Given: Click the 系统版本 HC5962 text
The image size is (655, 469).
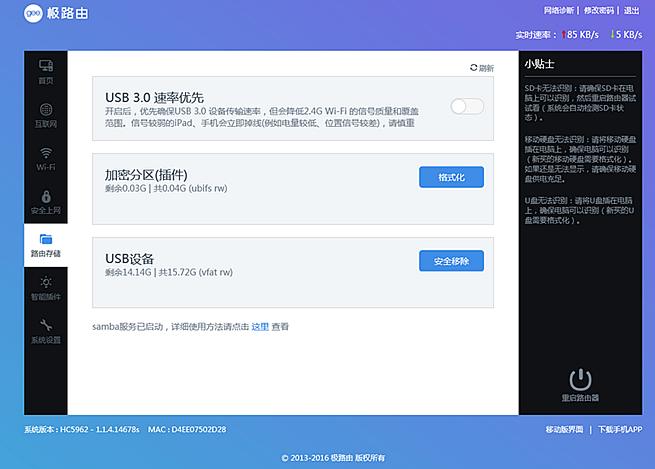Looking at the screenshot, I should click(82, 429).
